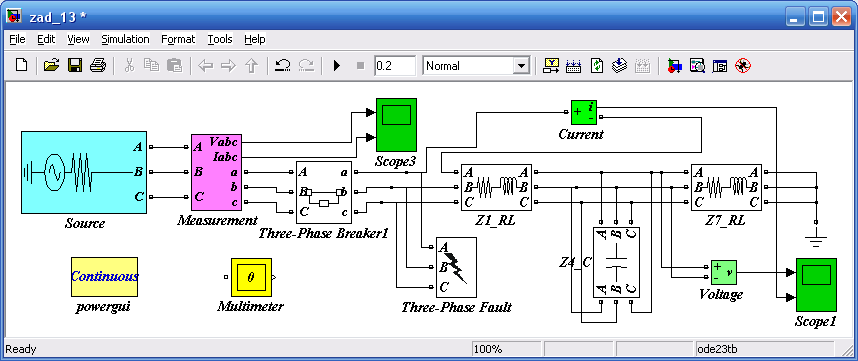Redo action icon
The height and width of the screenshot is (361, 858).
306,66
